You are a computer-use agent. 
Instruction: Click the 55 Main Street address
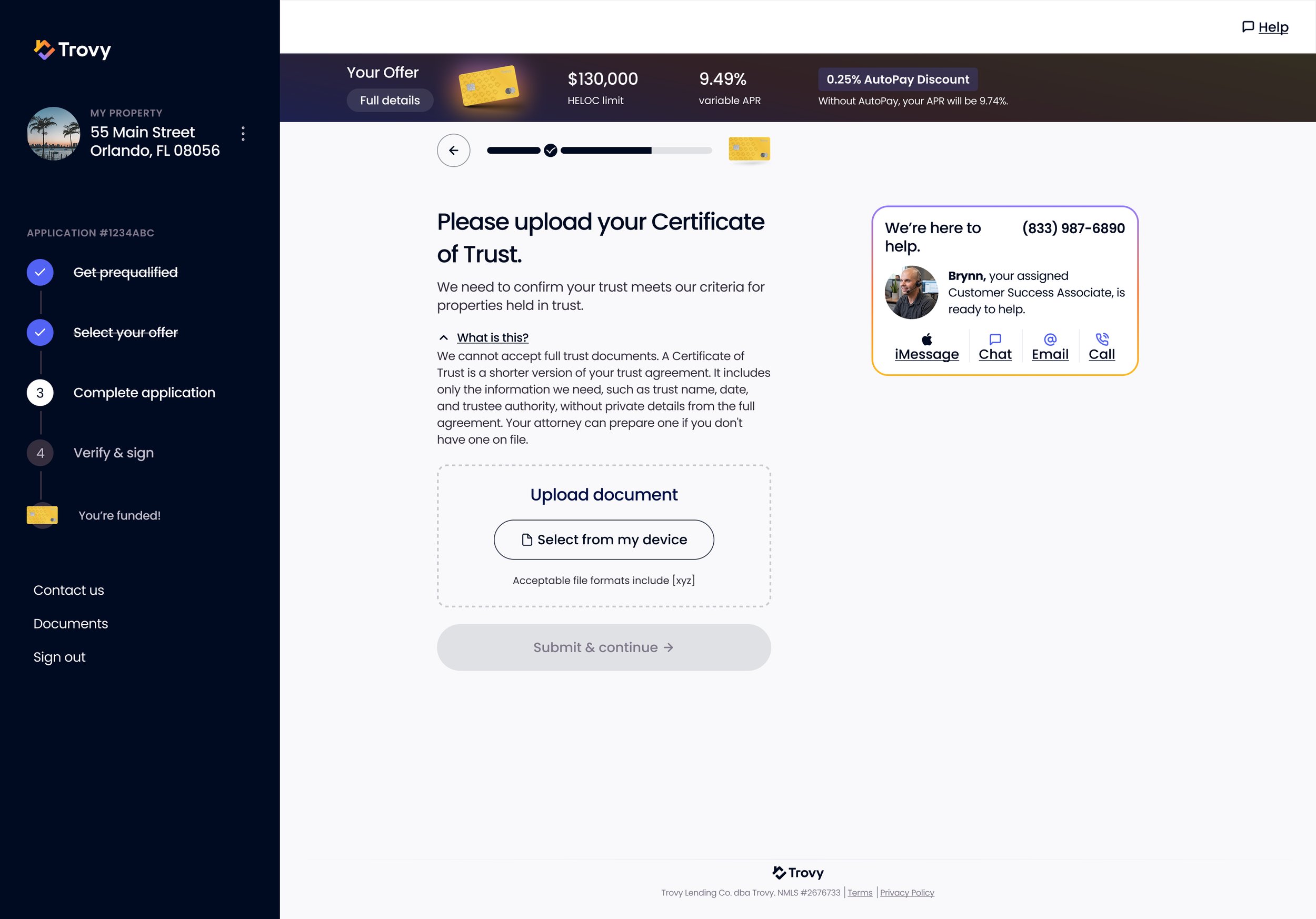pyautogui.click(x=155, y=141)
